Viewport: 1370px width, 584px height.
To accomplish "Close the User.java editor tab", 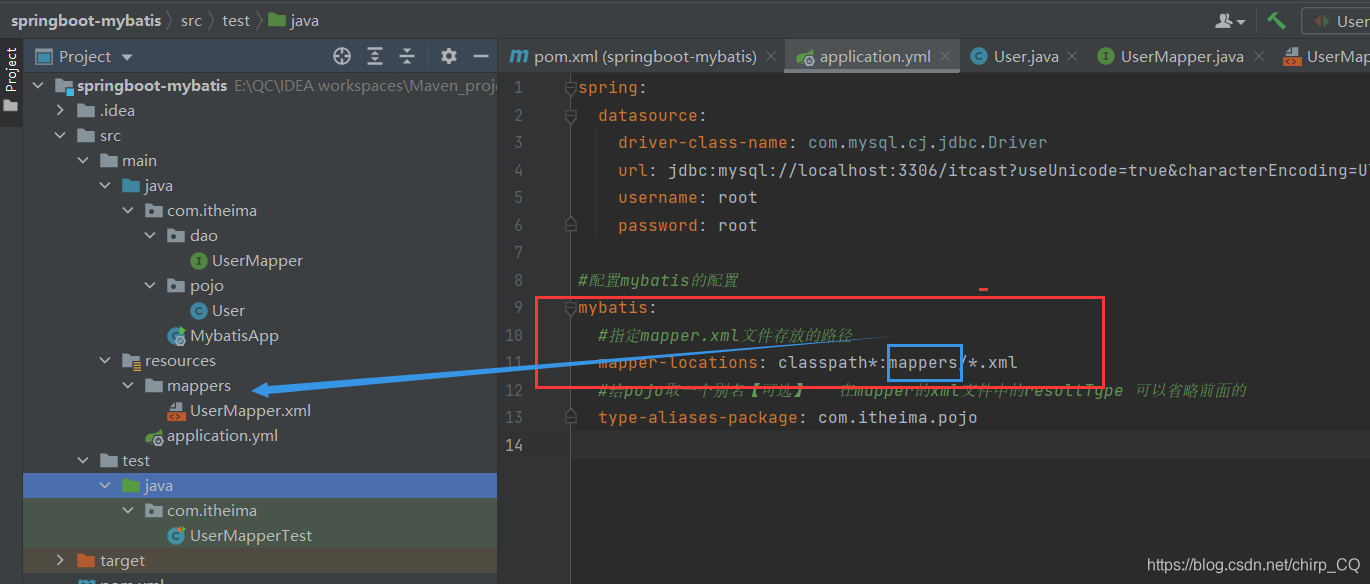I will [x=1072, y=57].
